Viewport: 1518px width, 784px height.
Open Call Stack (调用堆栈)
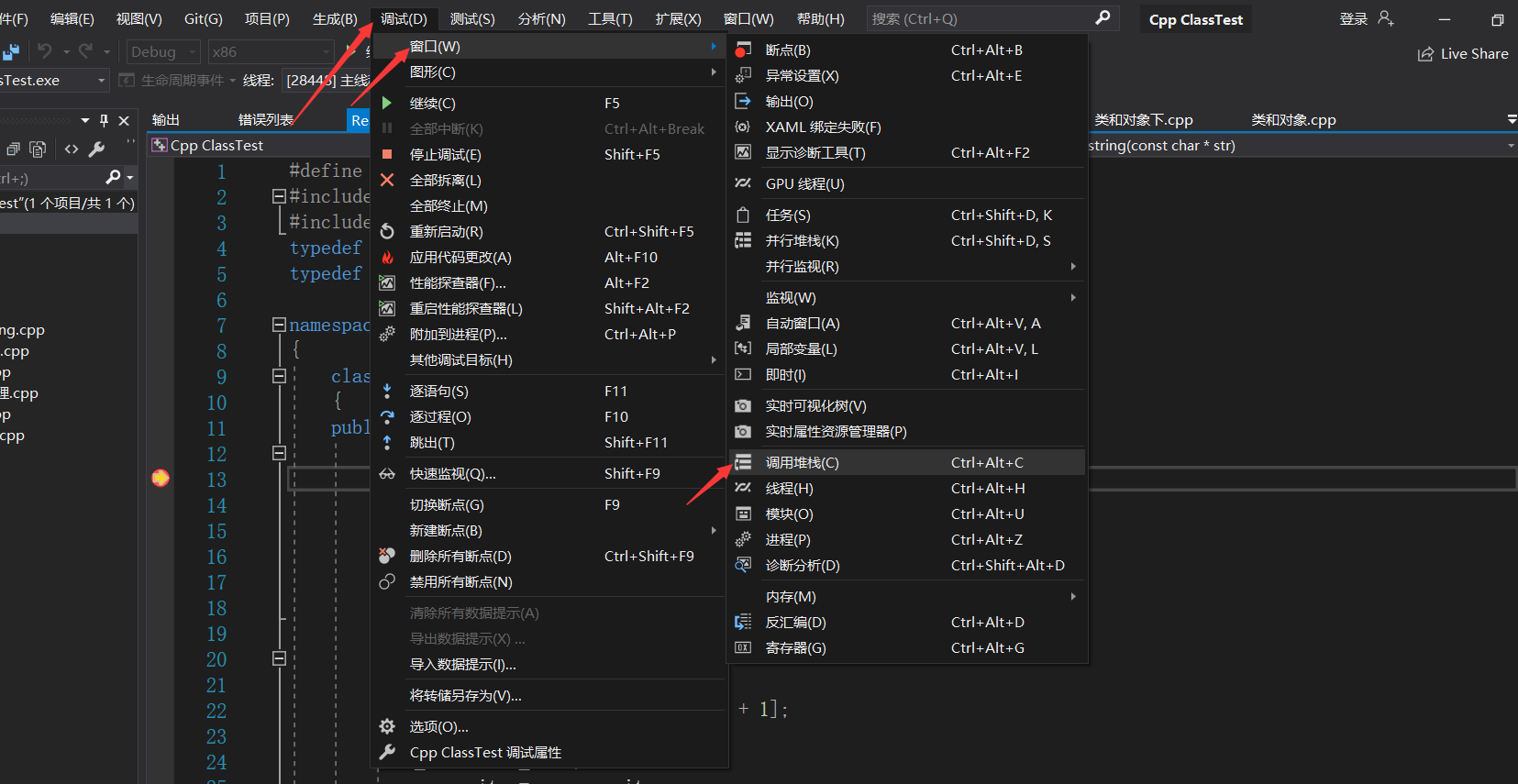click(908, 463)
